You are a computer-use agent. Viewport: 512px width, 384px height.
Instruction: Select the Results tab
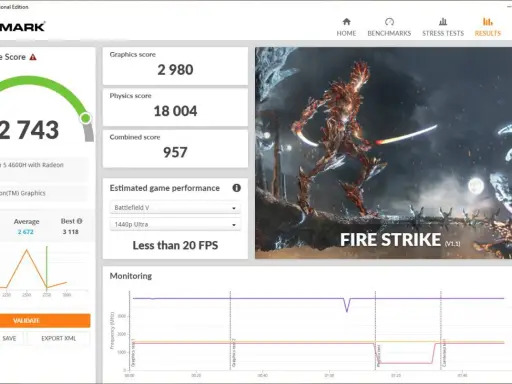click(x=488, y=27)
